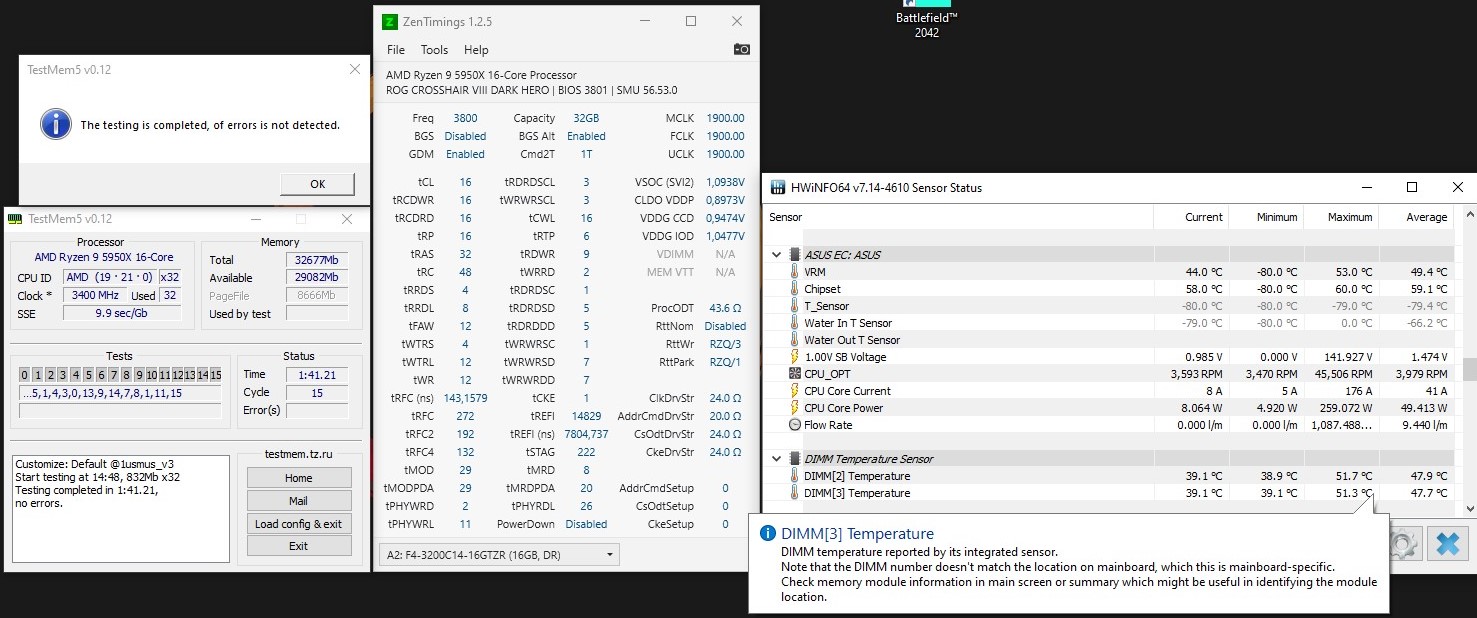The height and width of the screenshot is (618, 1477).
Task: Click the tREFI value 14829
Action: point(586,416)
